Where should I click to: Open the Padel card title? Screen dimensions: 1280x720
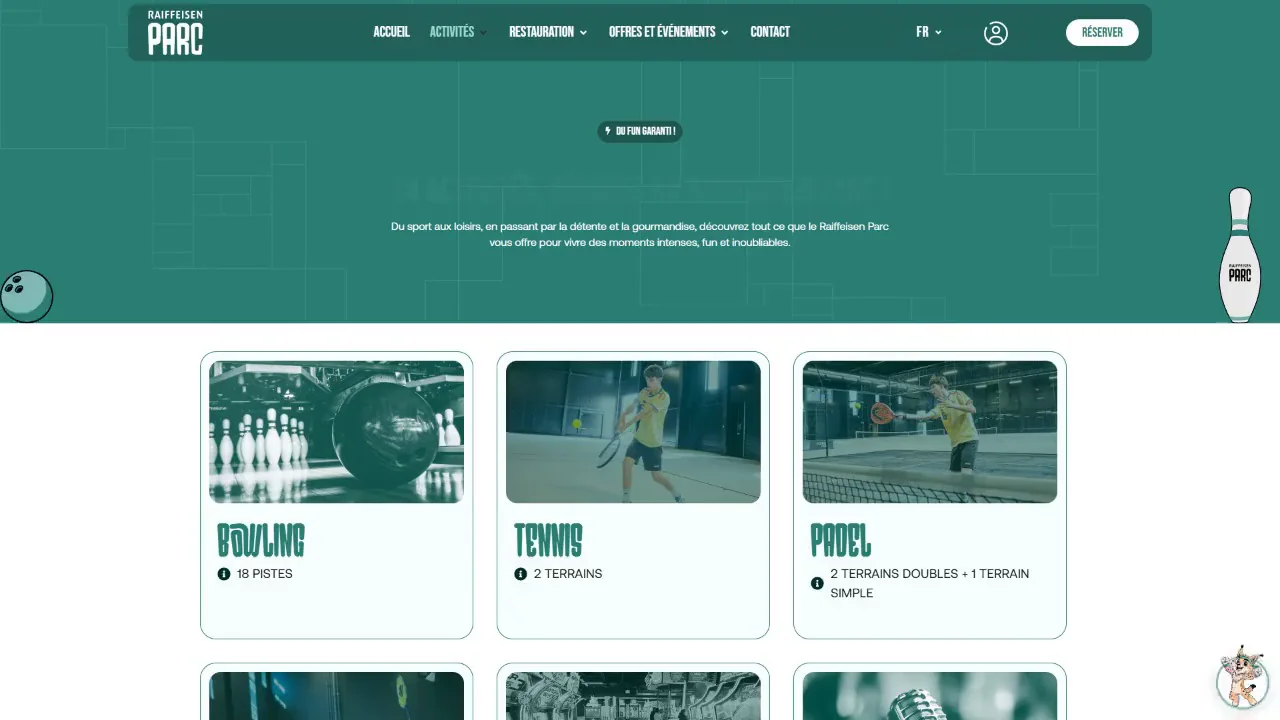841,540
